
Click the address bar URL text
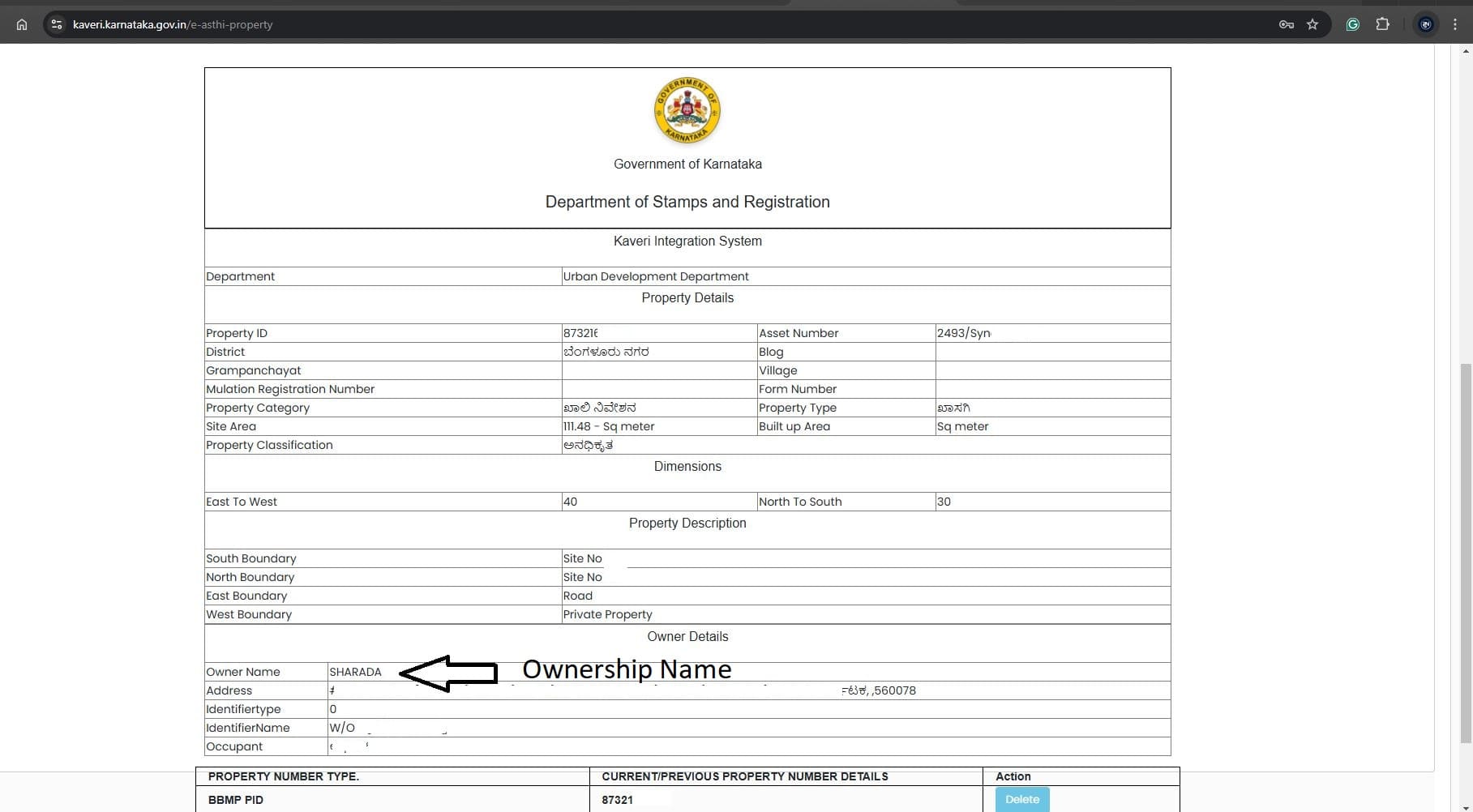(x=173, y=24)
